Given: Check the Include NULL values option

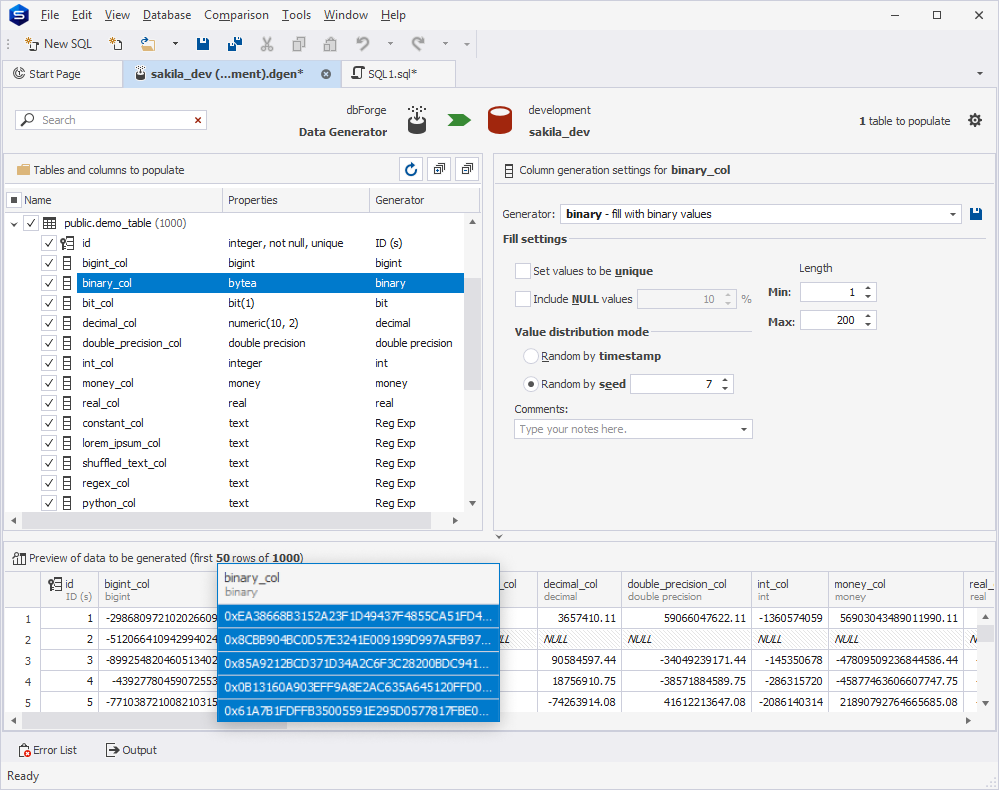Looking at the screenshot, I should point(523,299).
